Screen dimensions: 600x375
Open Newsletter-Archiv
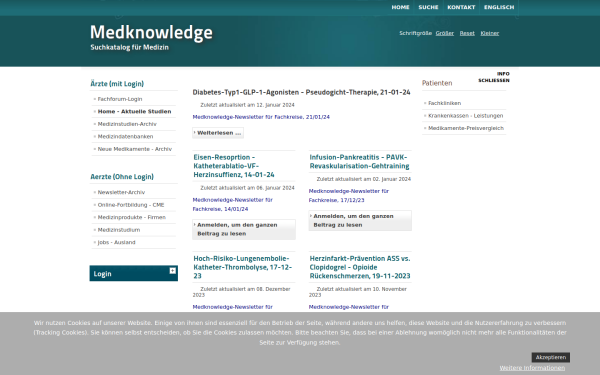121,192
